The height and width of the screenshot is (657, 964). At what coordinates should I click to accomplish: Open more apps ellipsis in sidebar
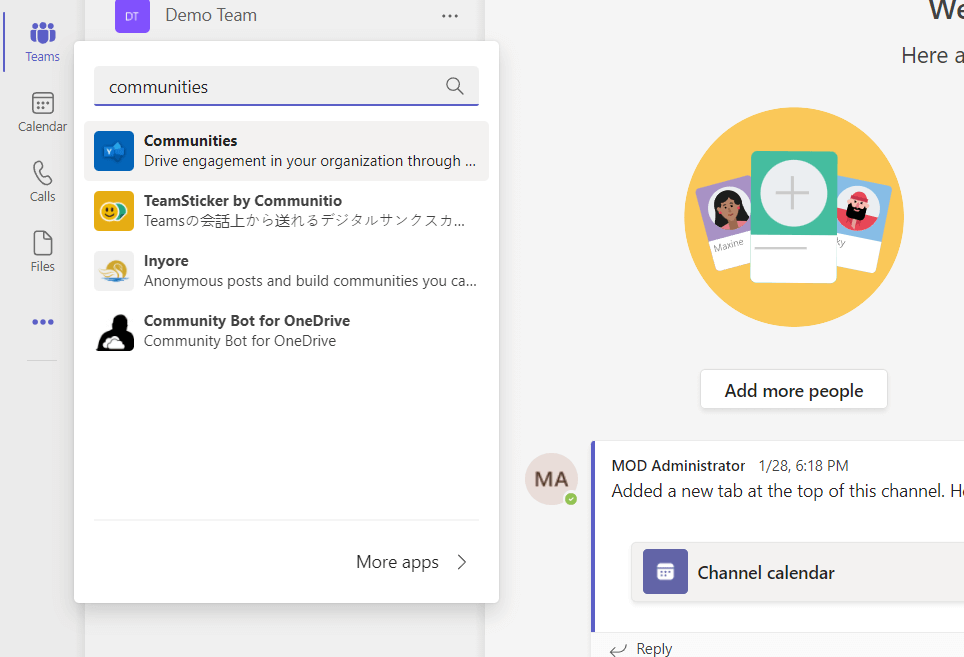(x=42, y=322)
